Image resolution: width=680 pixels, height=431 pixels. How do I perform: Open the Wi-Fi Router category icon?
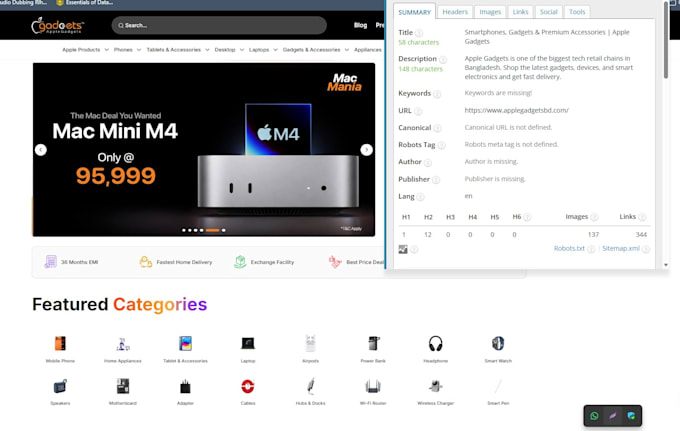[373, 386]
